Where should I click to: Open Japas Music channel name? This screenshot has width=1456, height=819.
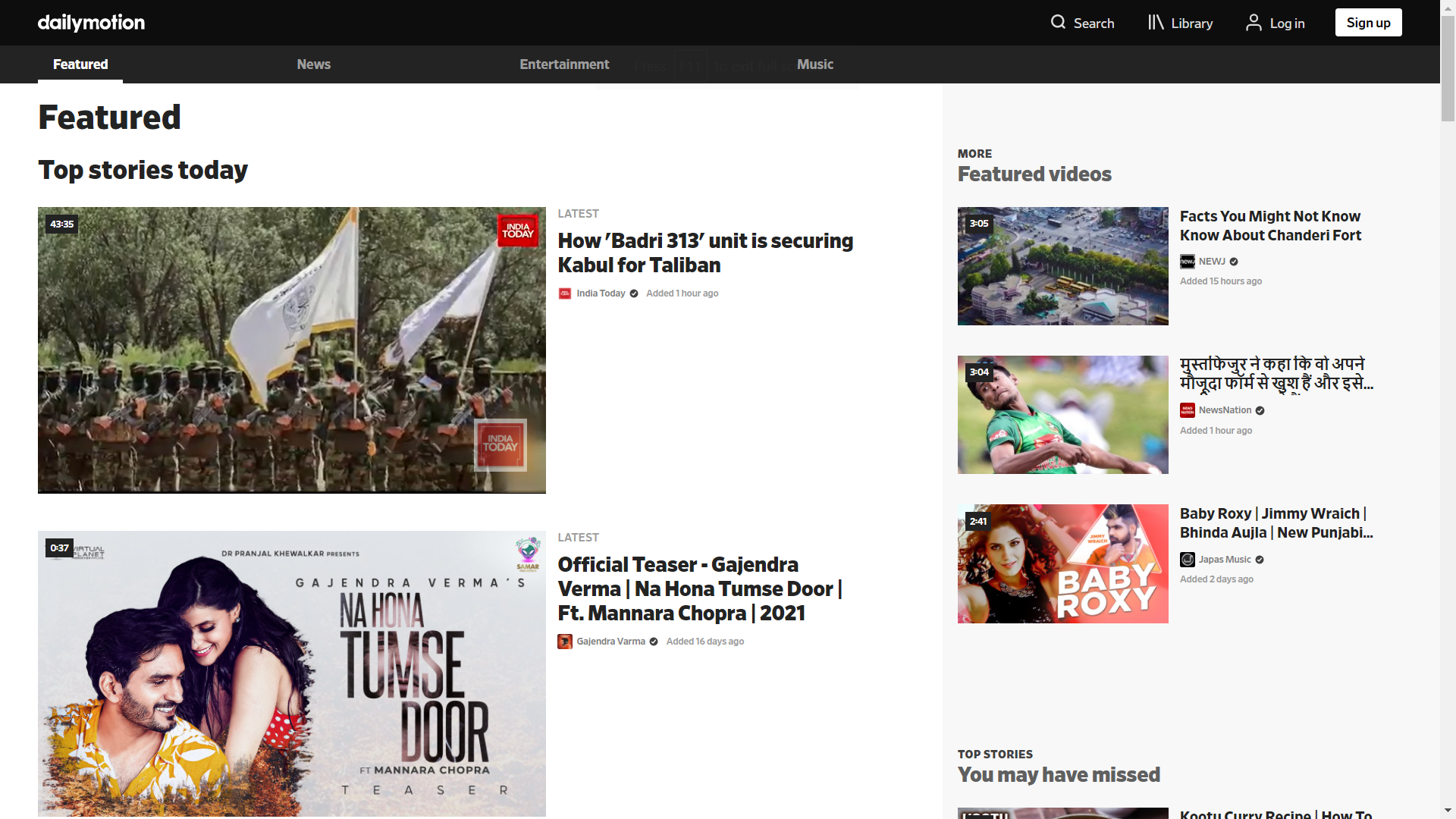tap(1225, 560)
